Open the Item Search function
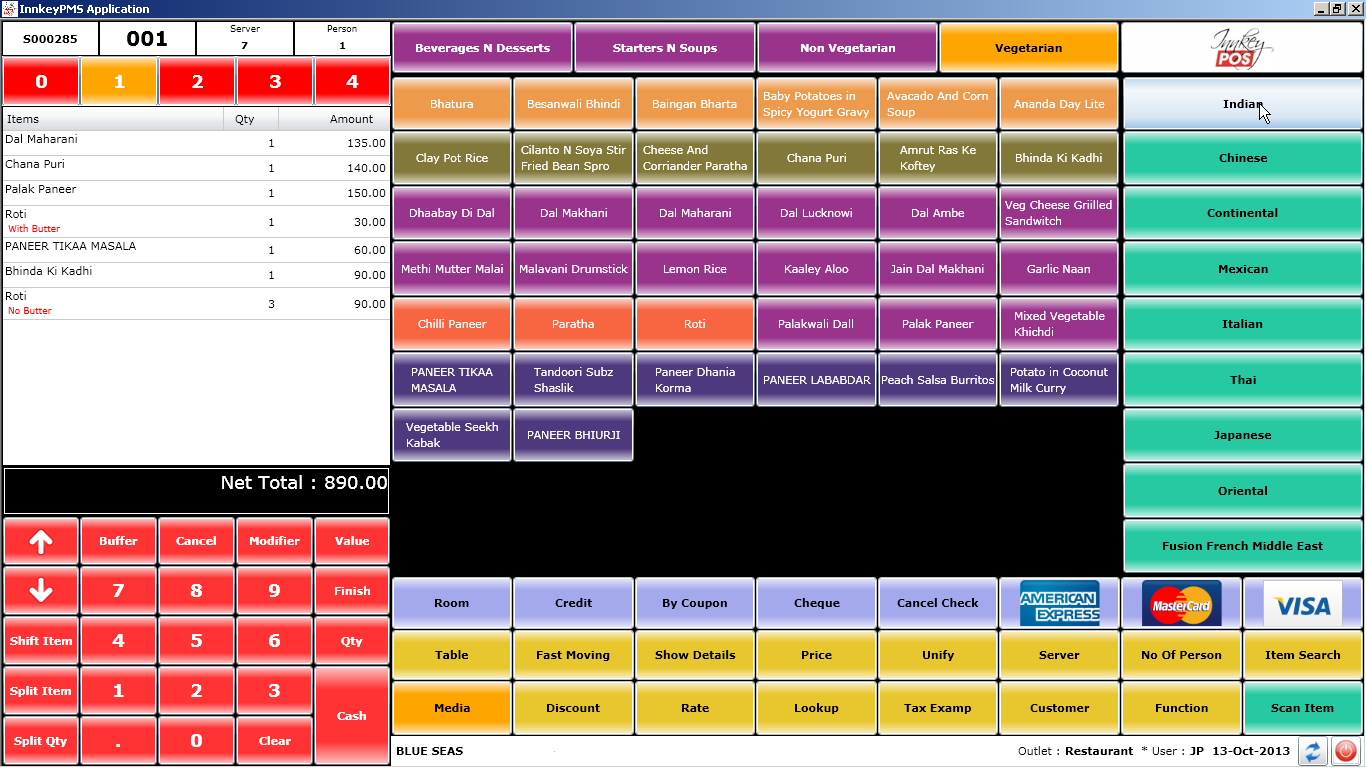The width and height of the screenshot is (1366, 768). pyautogui.click(x=1302, y=655)
